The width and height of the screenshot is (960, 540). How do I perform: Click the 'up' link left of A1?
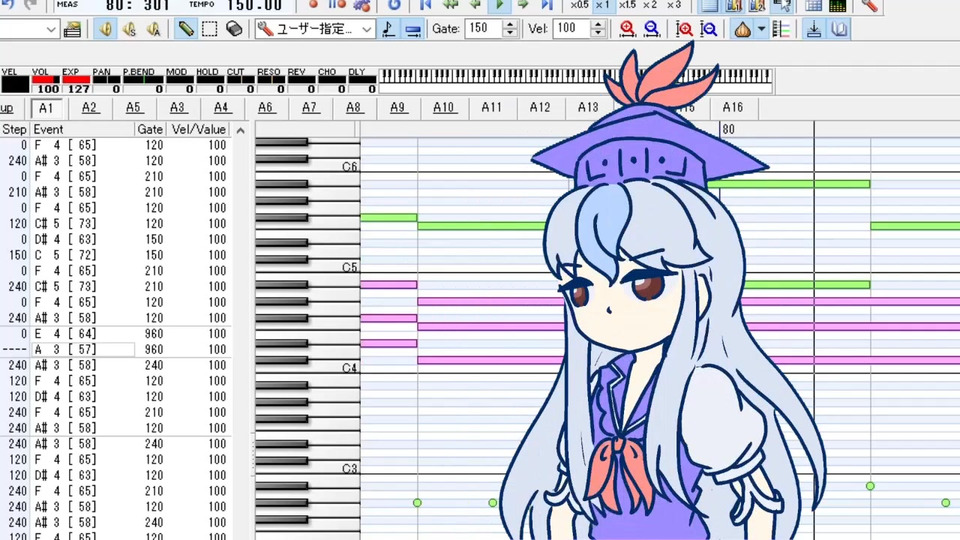7,108
